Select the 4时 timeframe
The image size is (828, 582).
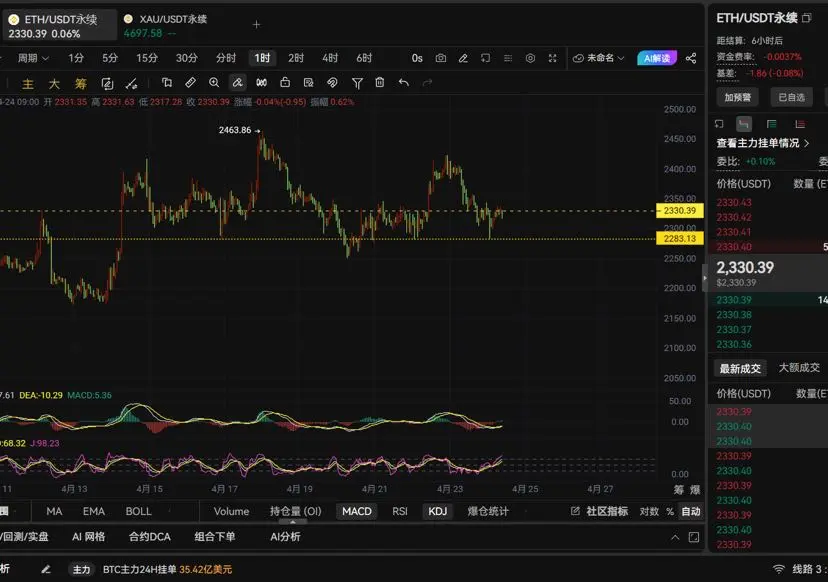click(330, 58)
